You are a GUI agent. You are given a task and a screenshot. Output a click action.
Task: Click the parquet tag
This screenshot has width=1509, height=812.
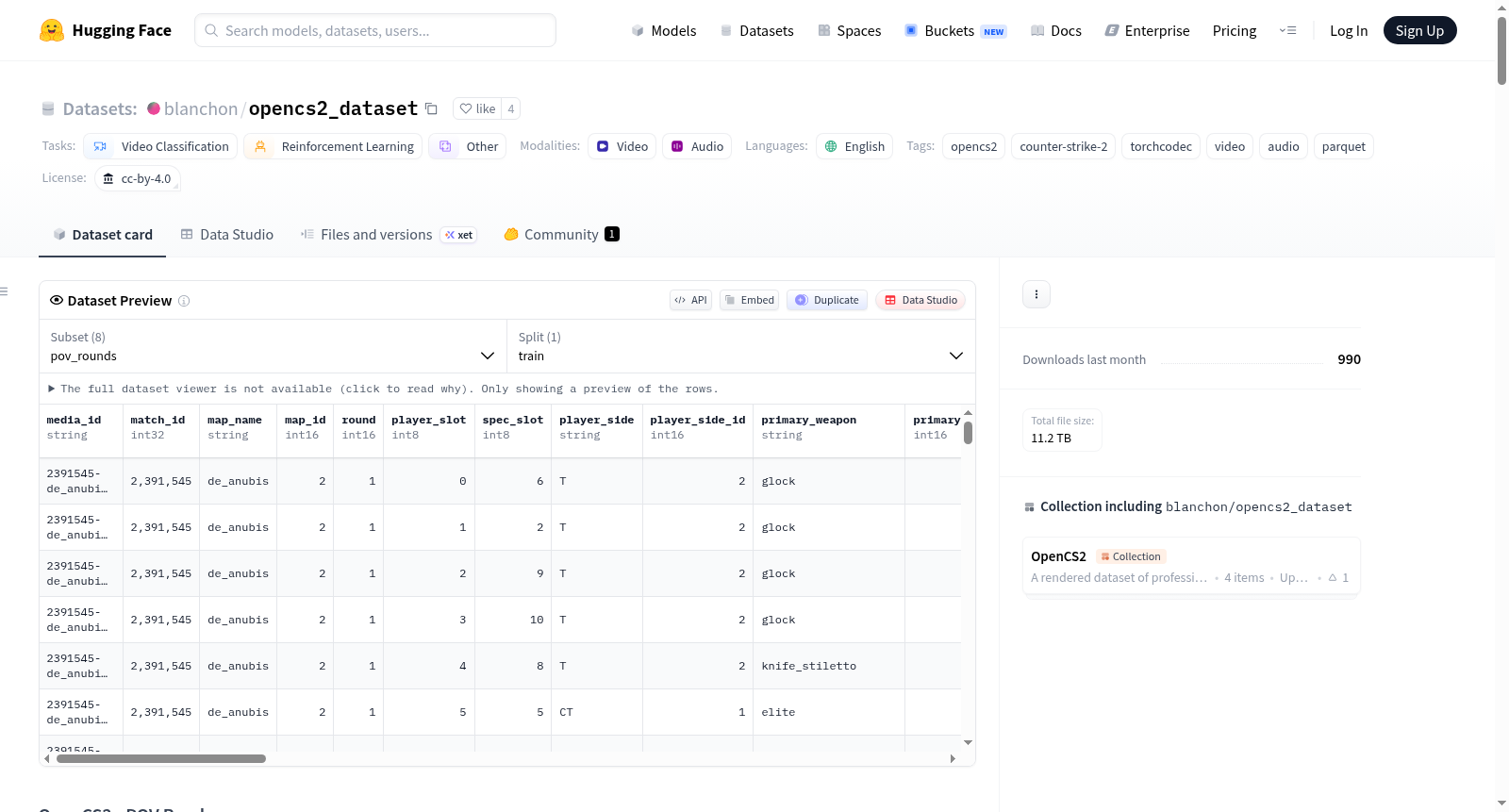tap(1344, 146)
